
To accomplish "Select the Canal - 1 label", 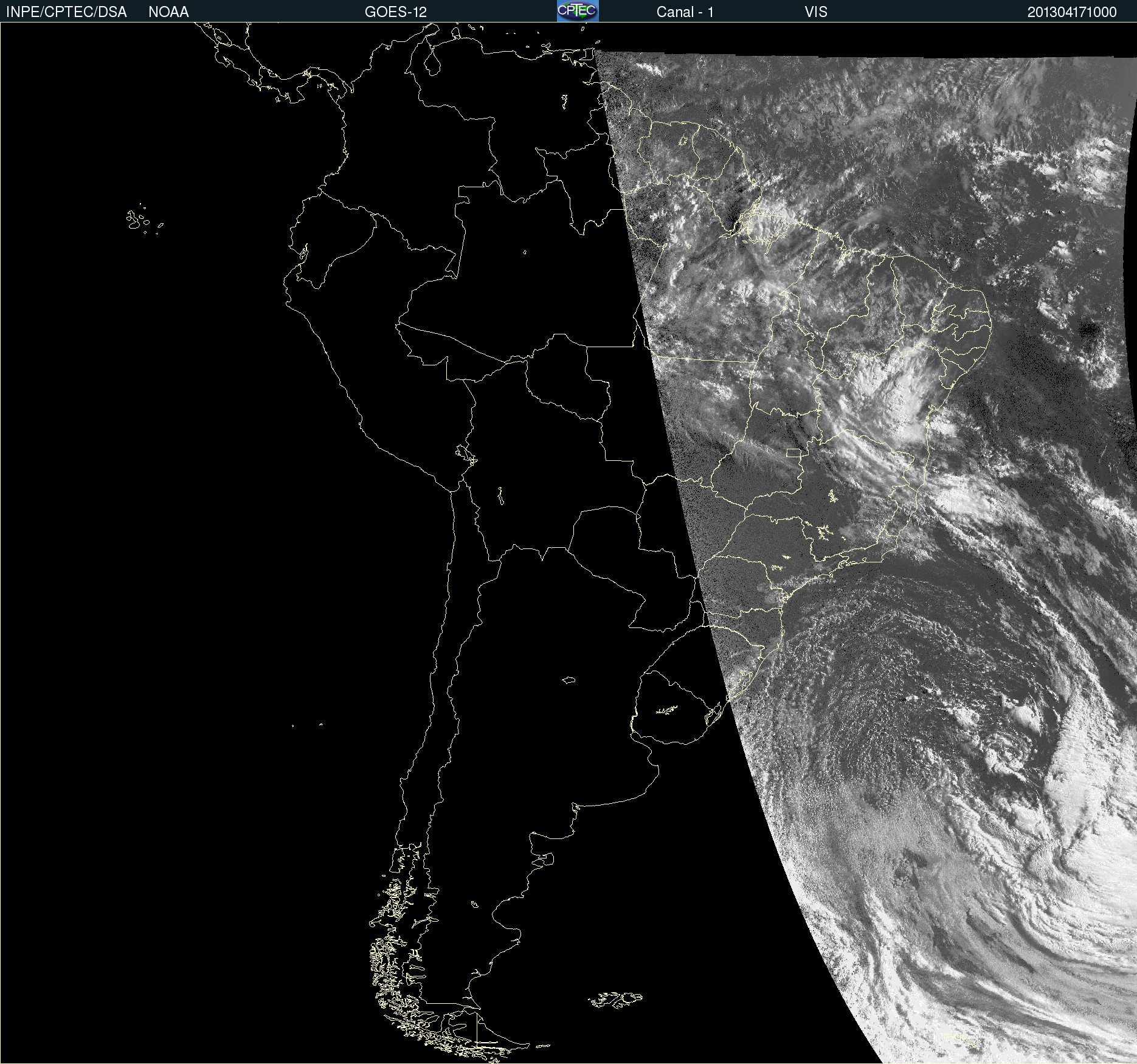I will click(685, 12).
